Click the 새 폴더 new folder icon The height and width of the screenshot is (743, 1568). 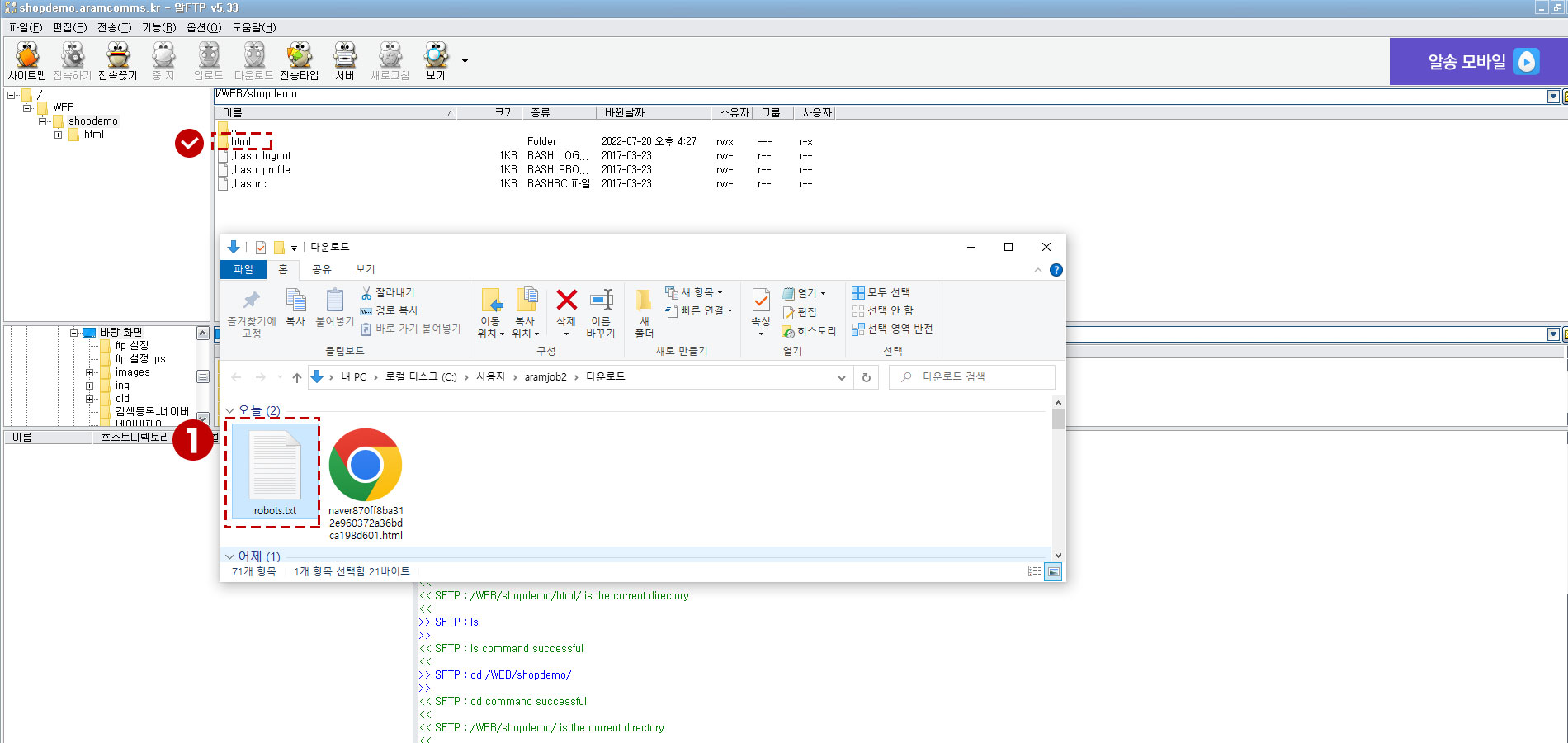(645, 313)
